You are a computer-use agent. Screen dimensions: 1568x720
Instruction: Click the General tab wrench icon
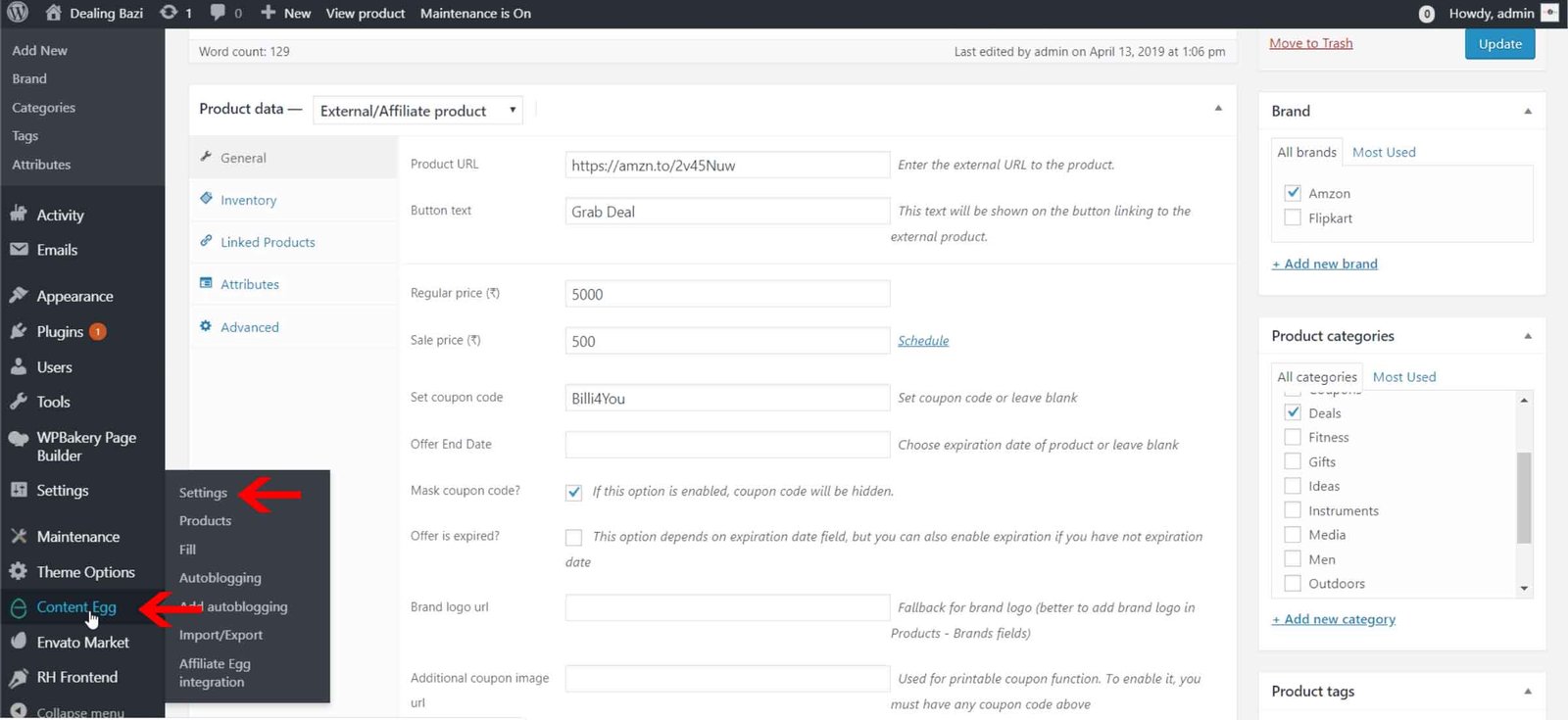206,157
